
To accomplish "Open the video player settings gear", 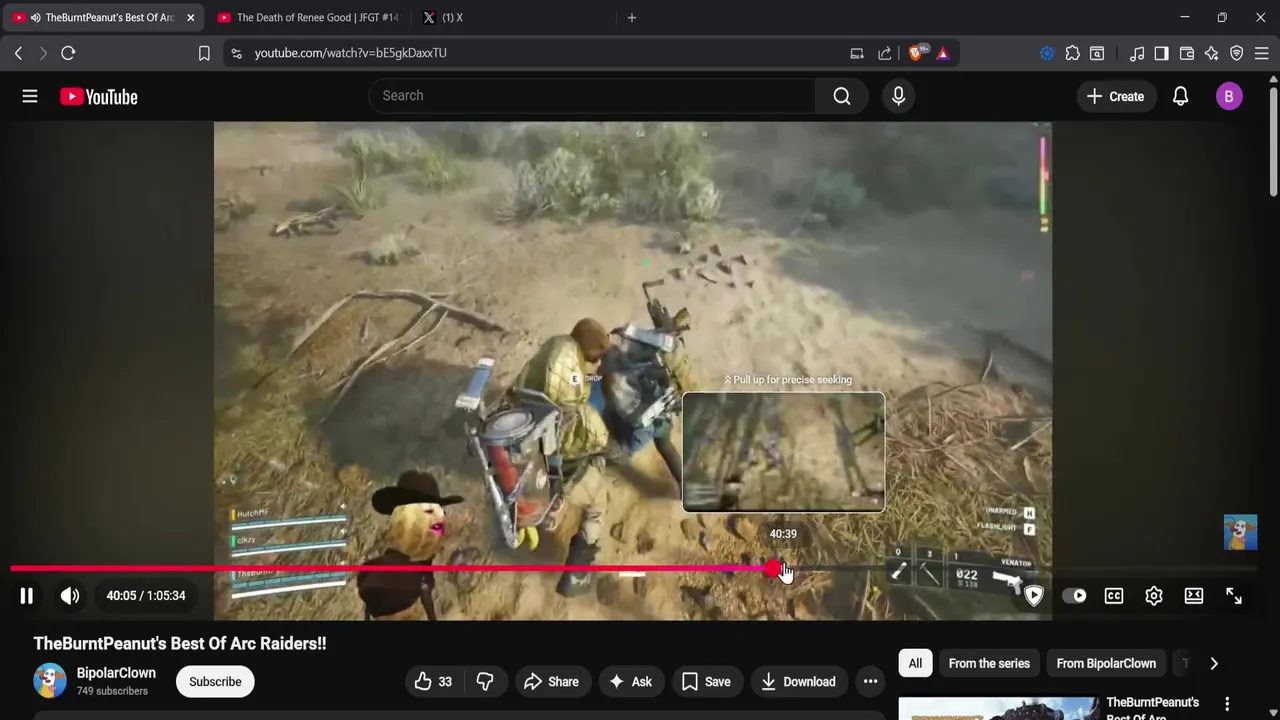I will [1153, 596].
